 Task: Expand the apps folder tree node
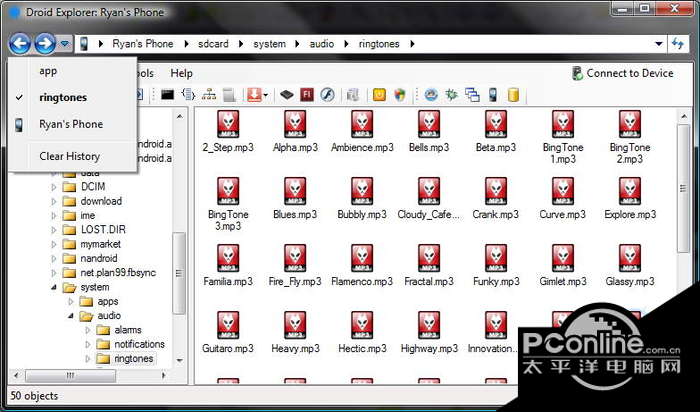[71, 302]
